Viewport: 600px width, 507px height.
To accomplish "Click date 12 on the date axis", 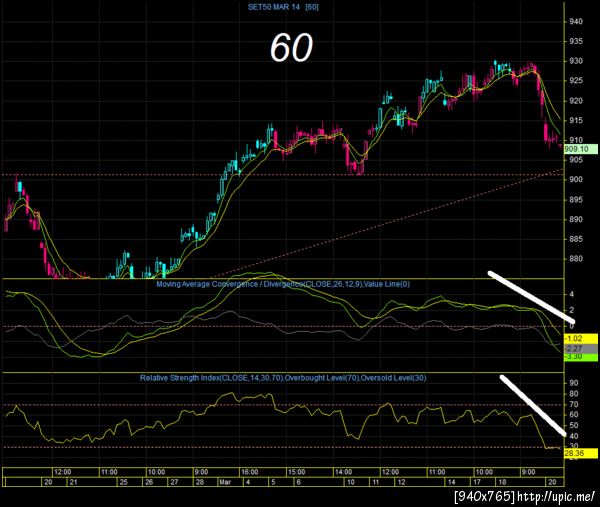I will click(401, 482).
